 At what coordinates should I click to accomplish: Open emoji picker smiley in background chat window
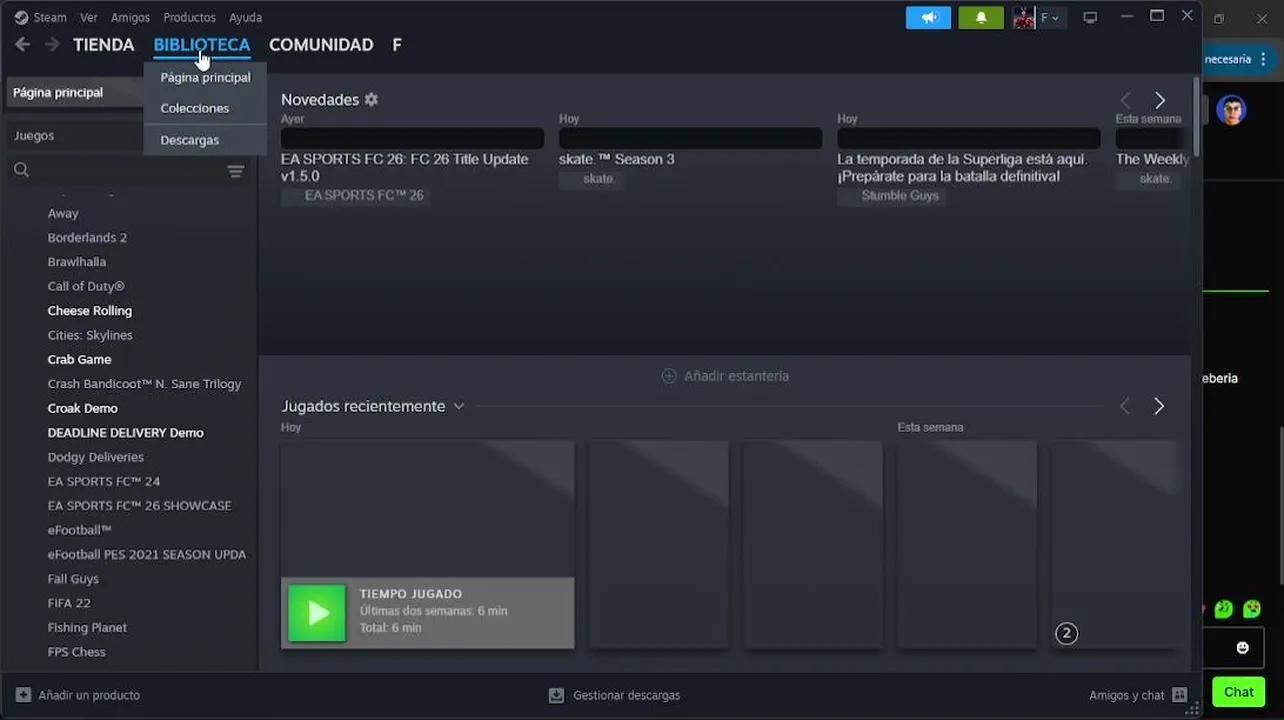coord(1242,648)
